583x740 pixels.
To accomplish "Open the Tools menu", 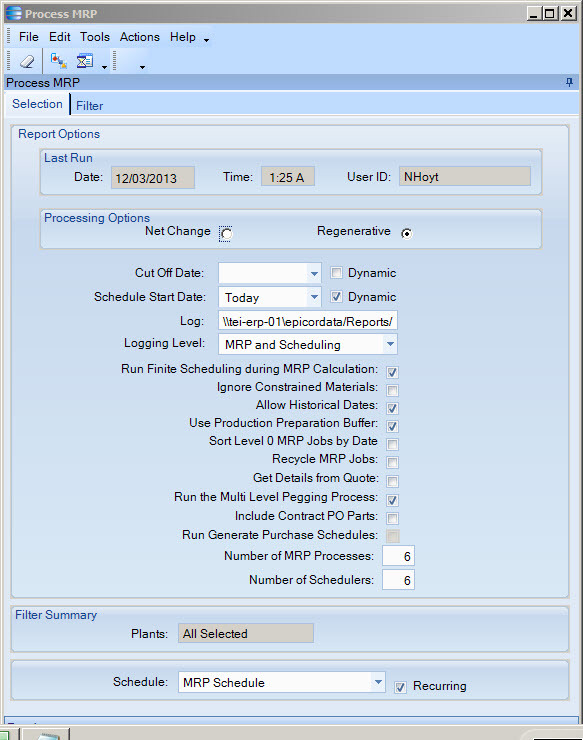I will tap(94, 37).
